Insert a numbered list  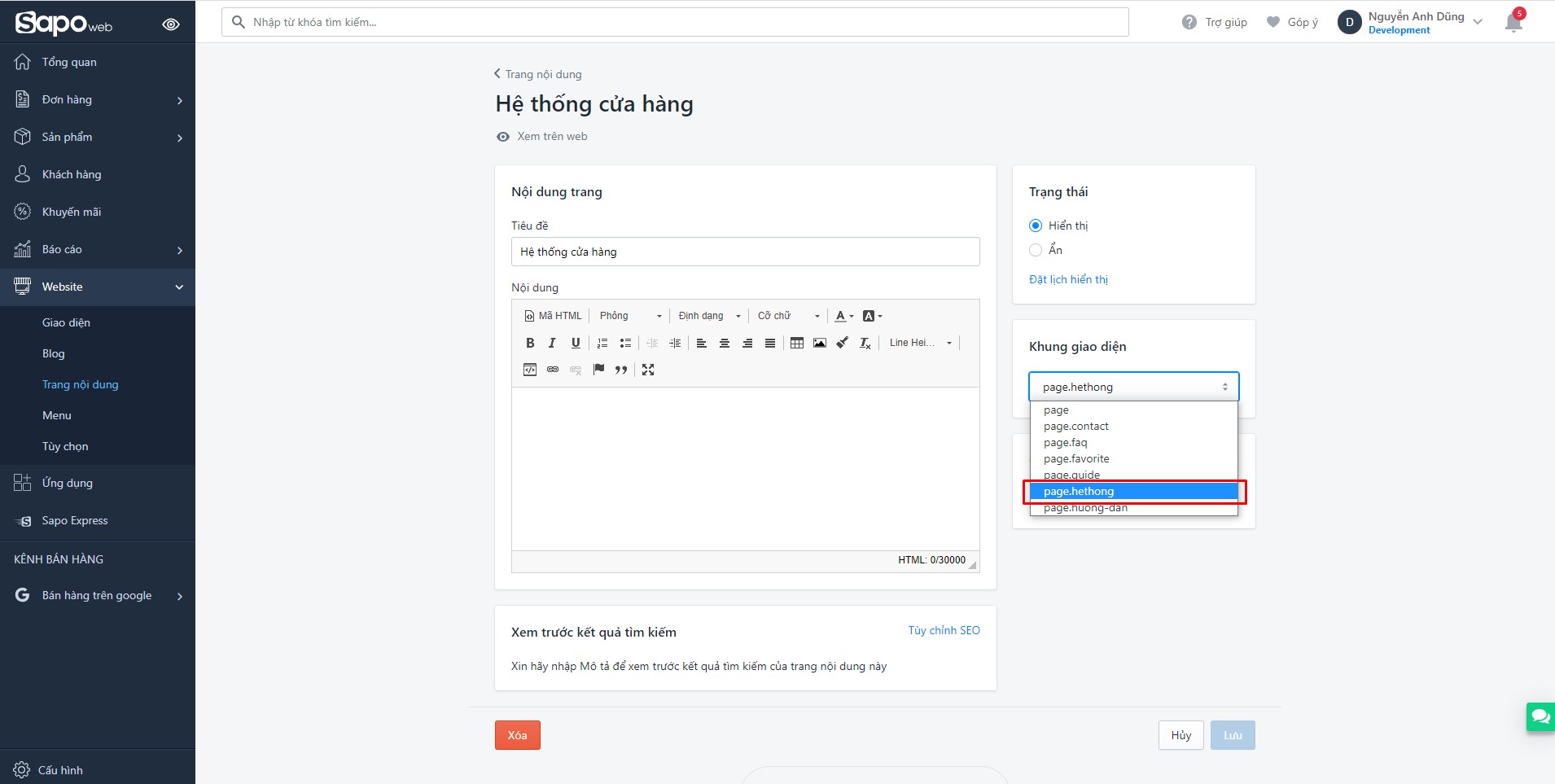point(602,343)
